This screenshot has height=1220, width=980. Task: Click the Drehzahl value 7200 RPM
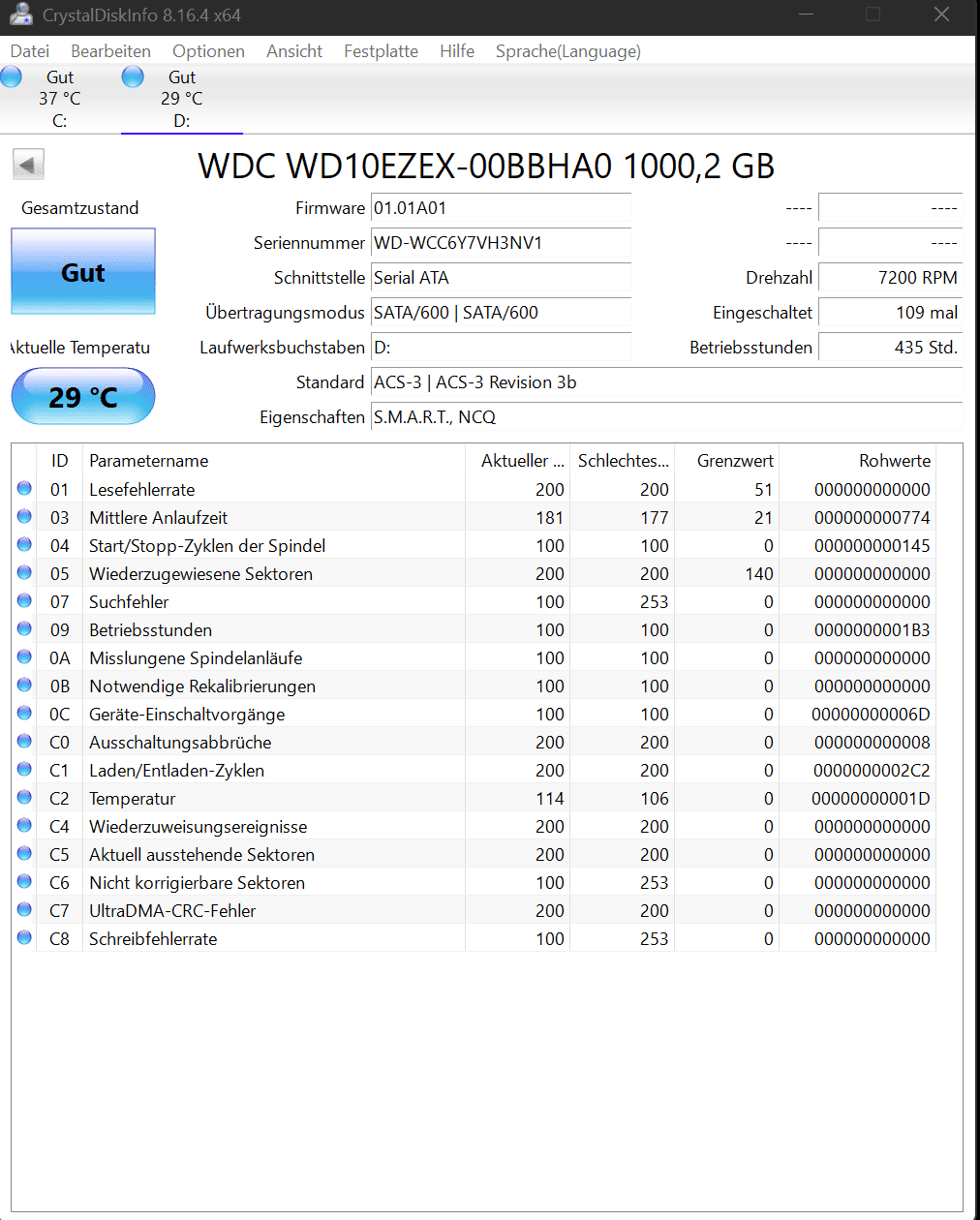(891, 278)
